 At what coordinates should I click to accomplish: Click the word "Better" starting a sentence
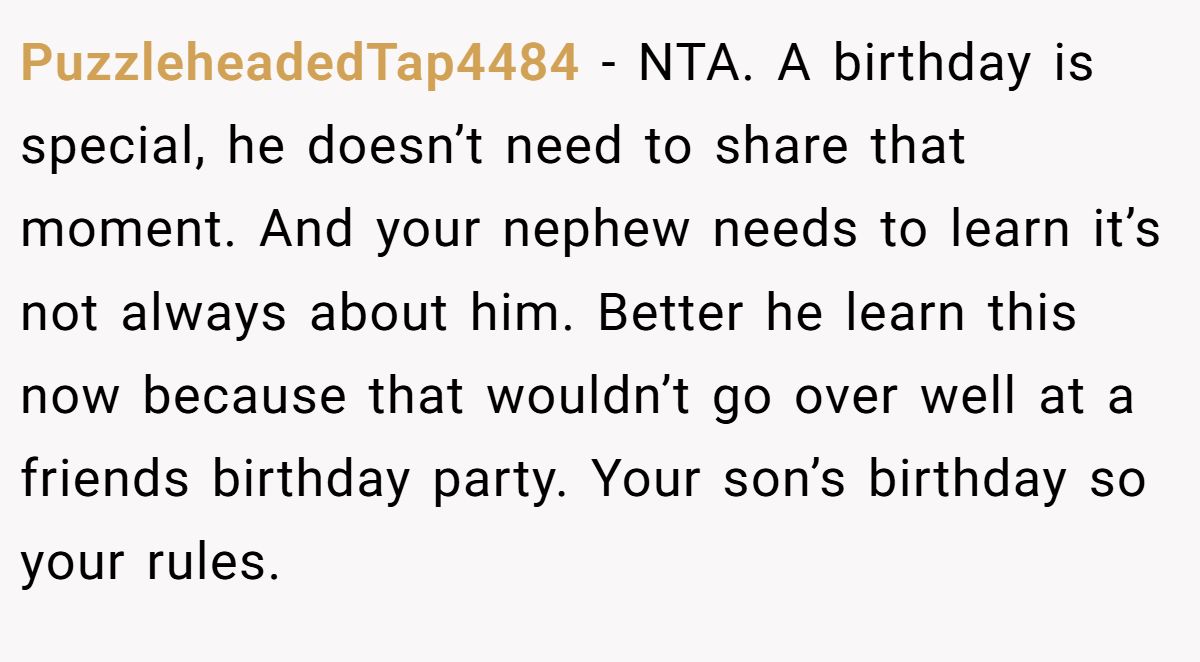coord(671,313)
